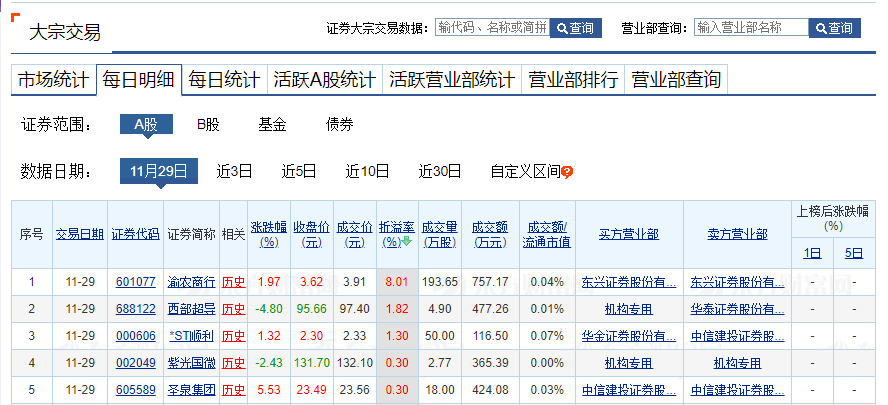This screenshot has width=888, height=405.
Task: Open the 活跃A股统计 tab
Action: [324, 80]
